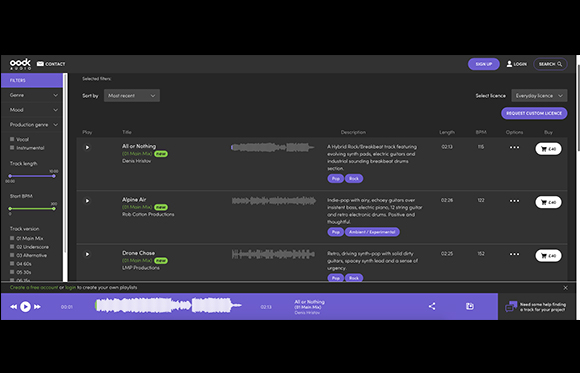
Task: Open the chat help icon
Action: pos(511,306)
